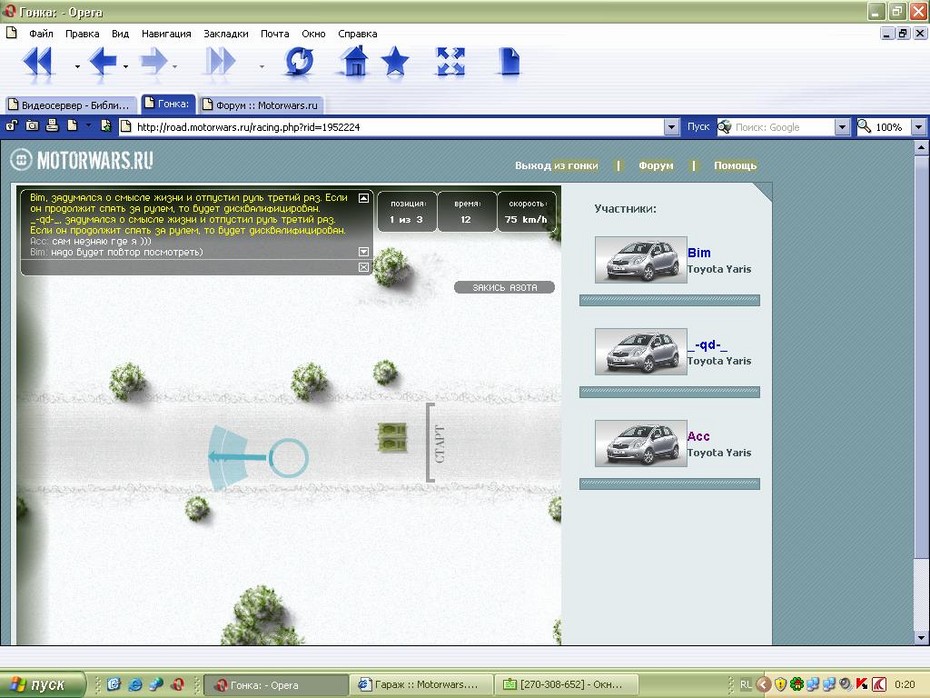Toggle full screen with the four-arrows icon
Viewport: 930px width, 698px height.
click(451, 62)
